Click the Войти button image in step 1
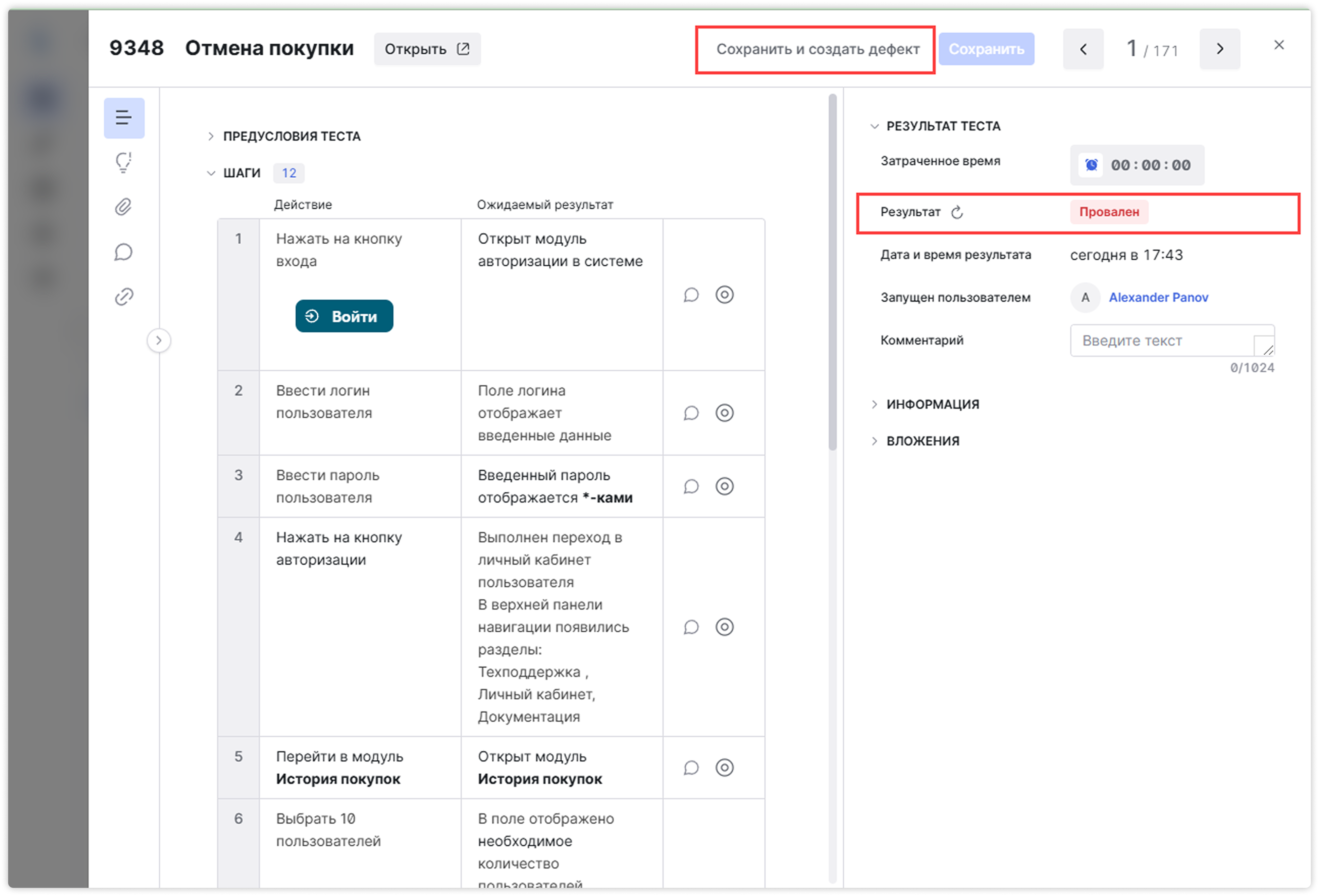1319x896 pixels. (344, 316)
